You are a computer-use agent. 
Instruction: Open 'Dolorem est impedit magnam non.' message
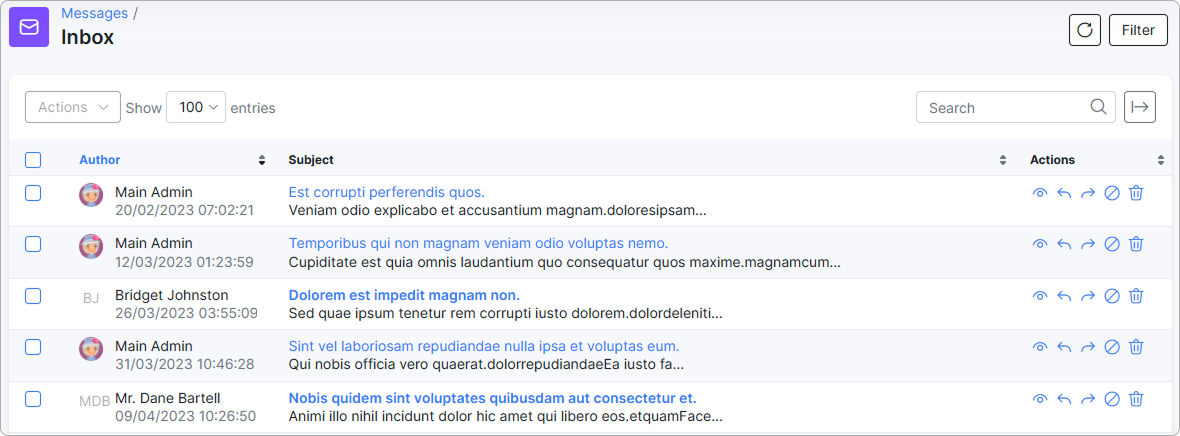pyautogui.click(x=404, y=295)
